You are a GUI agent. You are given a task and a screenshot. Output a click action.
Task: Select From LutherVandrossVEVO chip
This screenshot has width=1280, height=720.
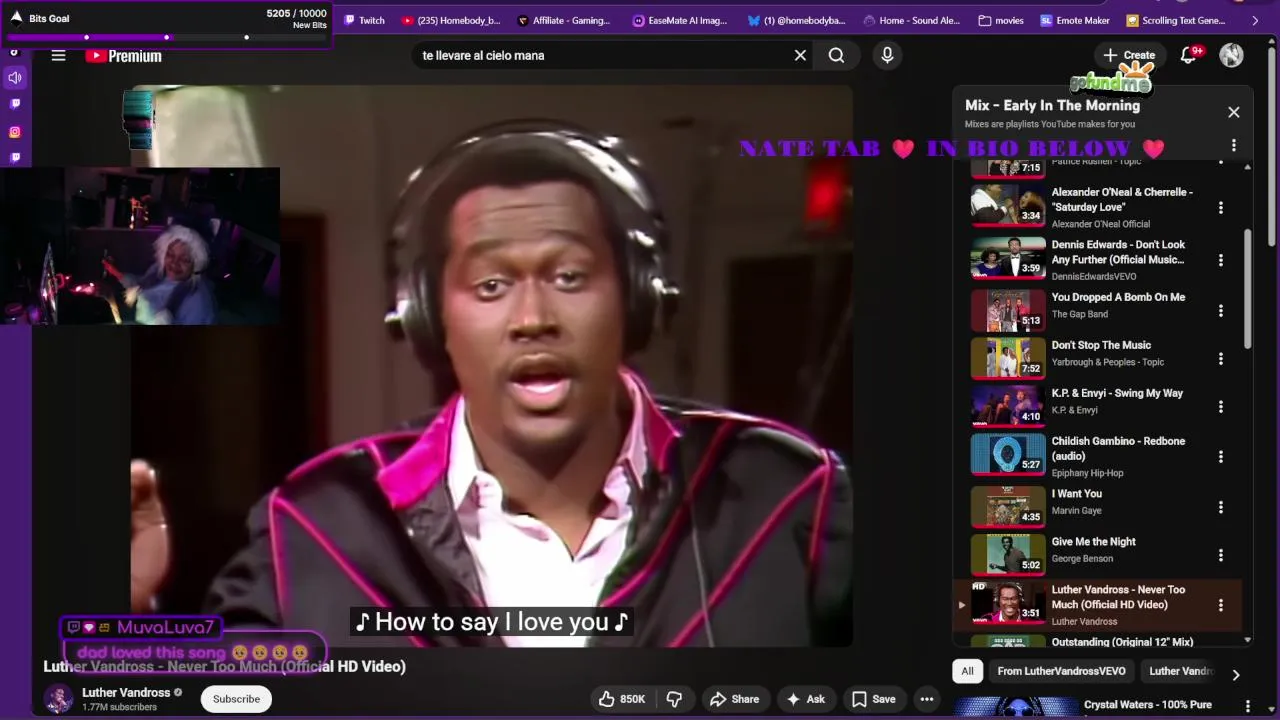pyautogui.click(x=1061, y=671)
